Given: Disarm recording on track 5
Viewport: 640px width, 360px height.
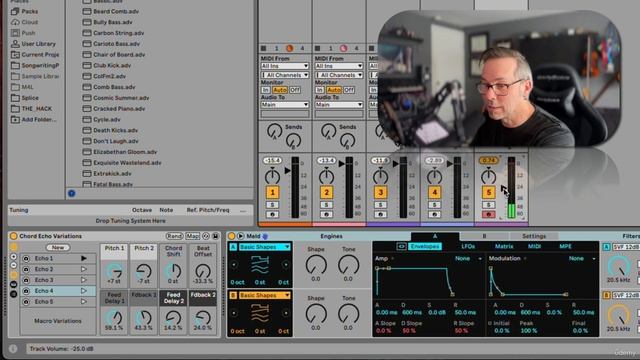Looking at the screenshot, I should (489, 214).
